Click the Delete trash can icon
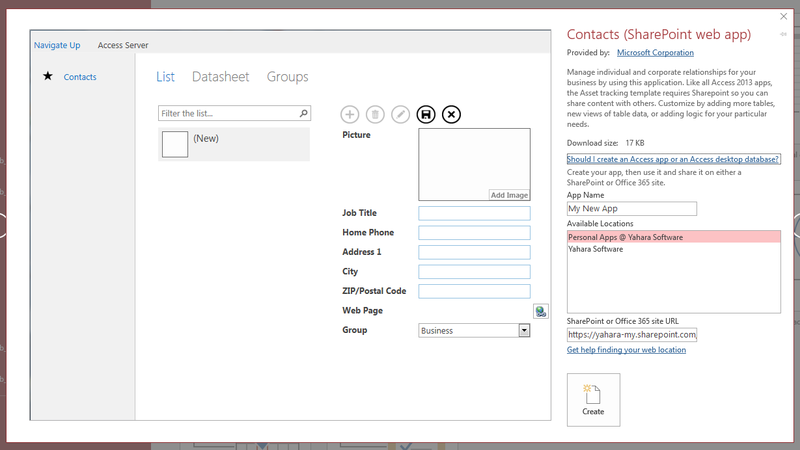This screenshot has height=450, width=800. click(375, 115)
